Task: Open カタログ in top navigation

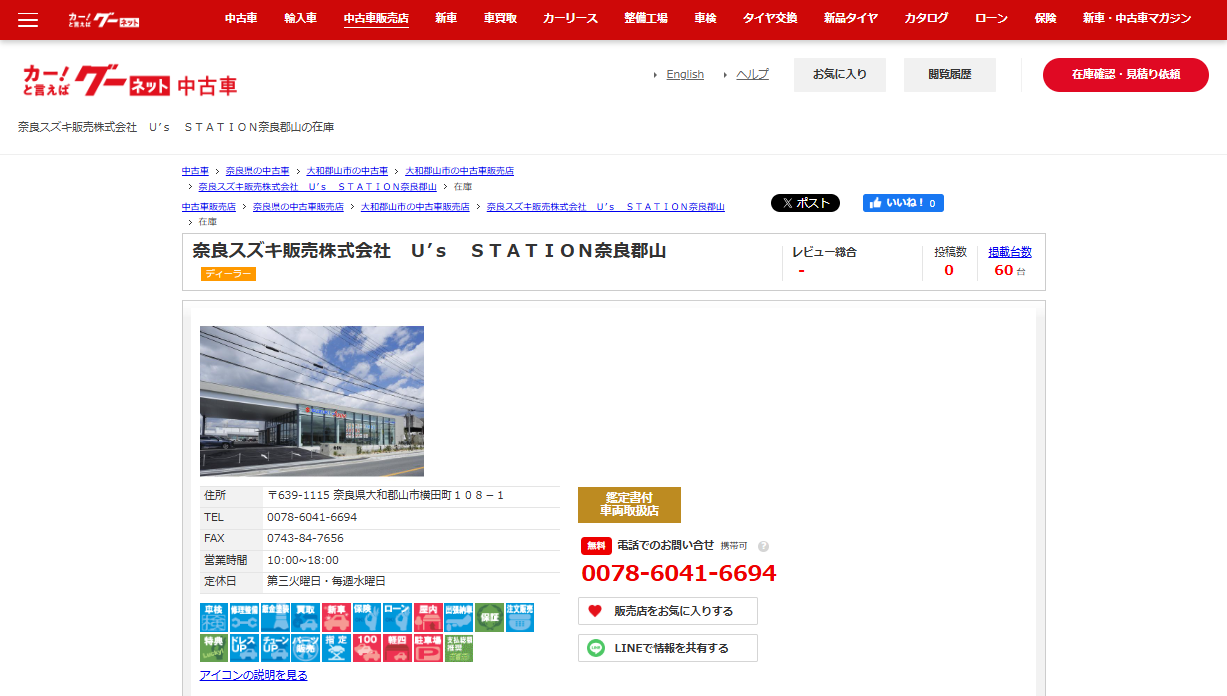Action: tap(926, 18)
